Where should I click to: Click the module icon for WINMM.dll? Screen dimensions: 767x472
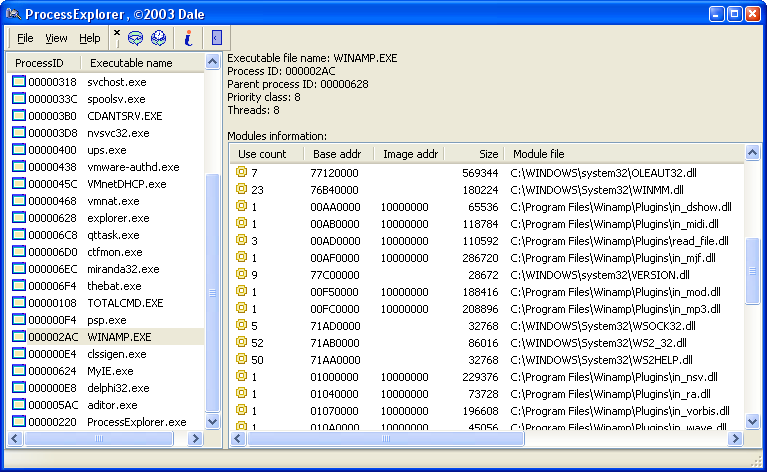tap(241, 189)
